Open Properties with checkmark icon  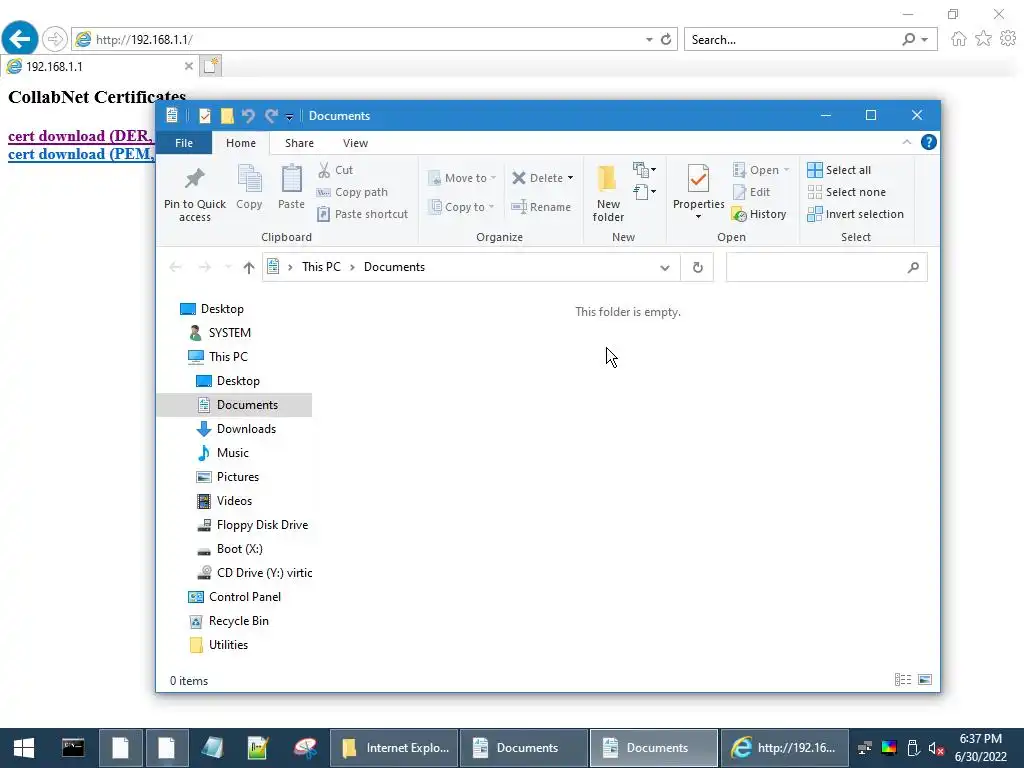698,191
